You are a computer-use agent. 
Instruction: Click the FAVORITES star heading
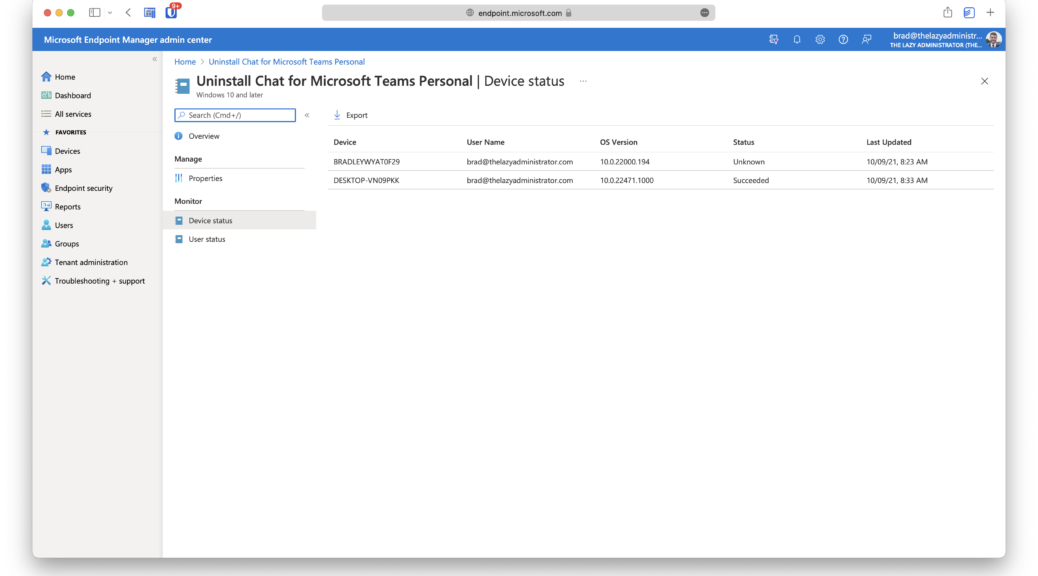point(64,132)
